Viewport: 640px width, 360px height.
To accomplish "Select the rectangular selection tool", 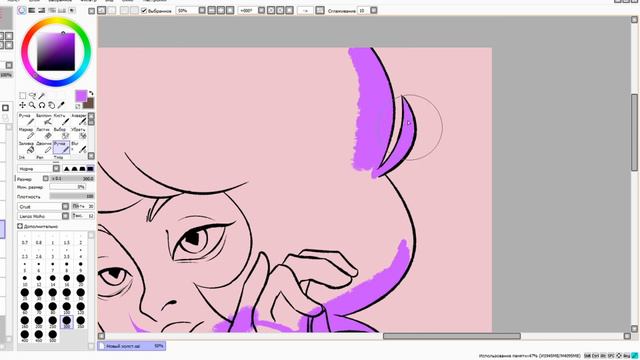I will pyautogui.click(x=23, y=96).
